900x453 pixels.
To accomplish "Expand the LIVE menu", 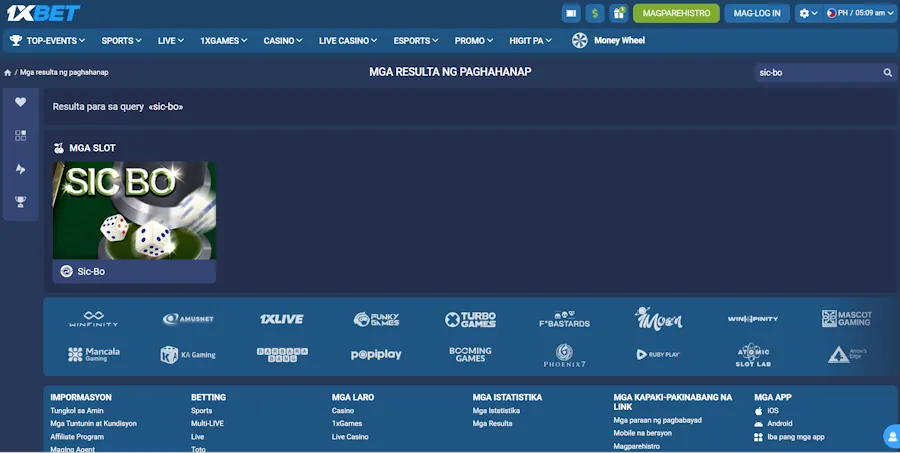I will (x=170, y=41).
